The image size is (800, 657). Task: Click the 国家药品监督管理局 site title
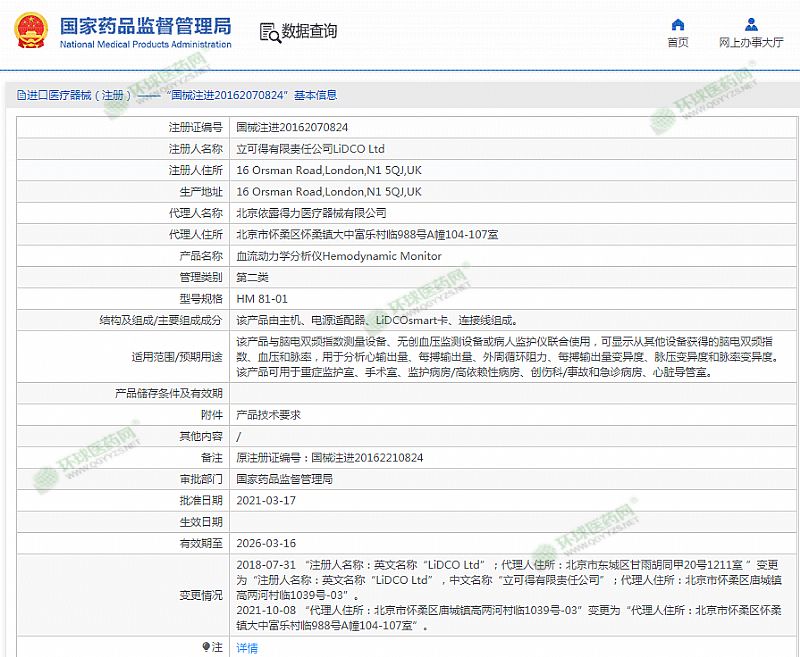(145, 24)
